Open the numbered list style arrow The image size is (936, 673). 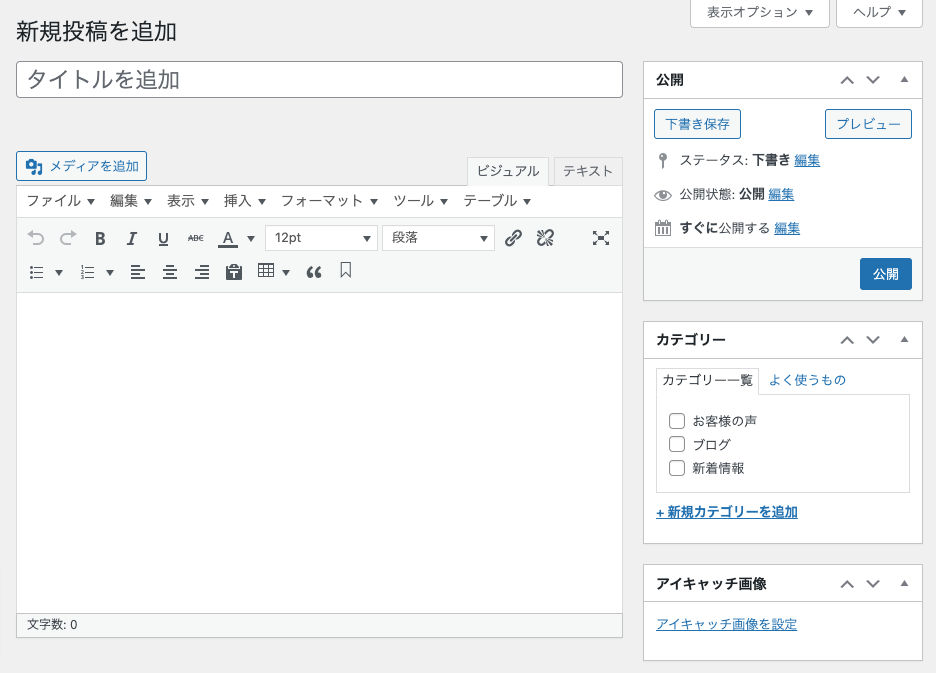click(110, 273)
